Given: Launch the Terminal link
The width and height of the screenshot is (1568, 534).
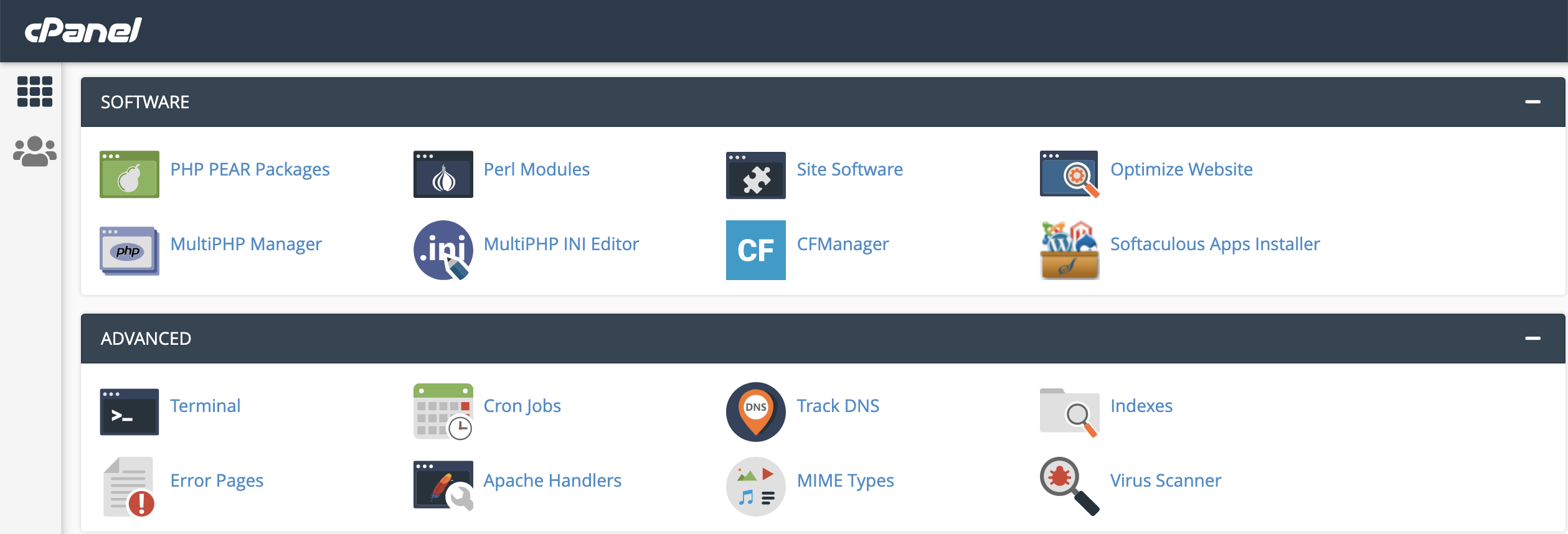Looking at the screenshot, I should [x=205, y=406].
